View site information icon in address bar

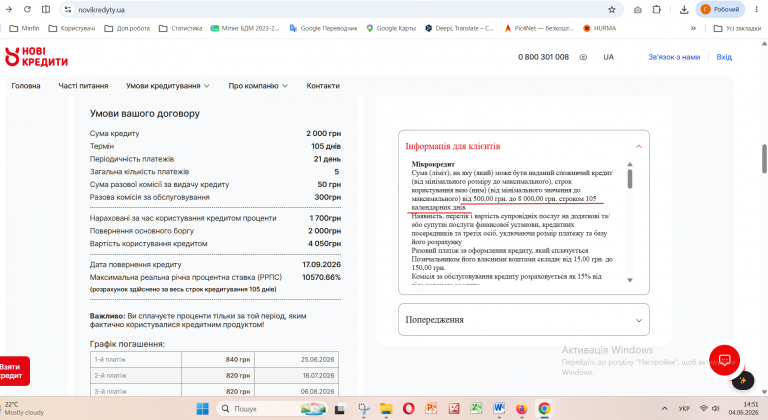click(x=68, y=9)
